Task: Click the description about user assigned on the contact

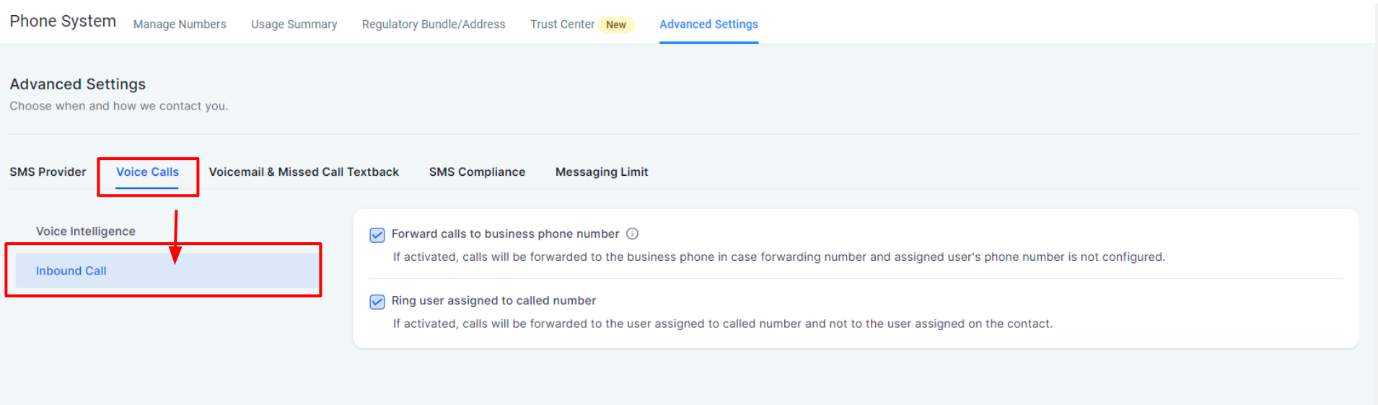Action: [x=722, y=323]
